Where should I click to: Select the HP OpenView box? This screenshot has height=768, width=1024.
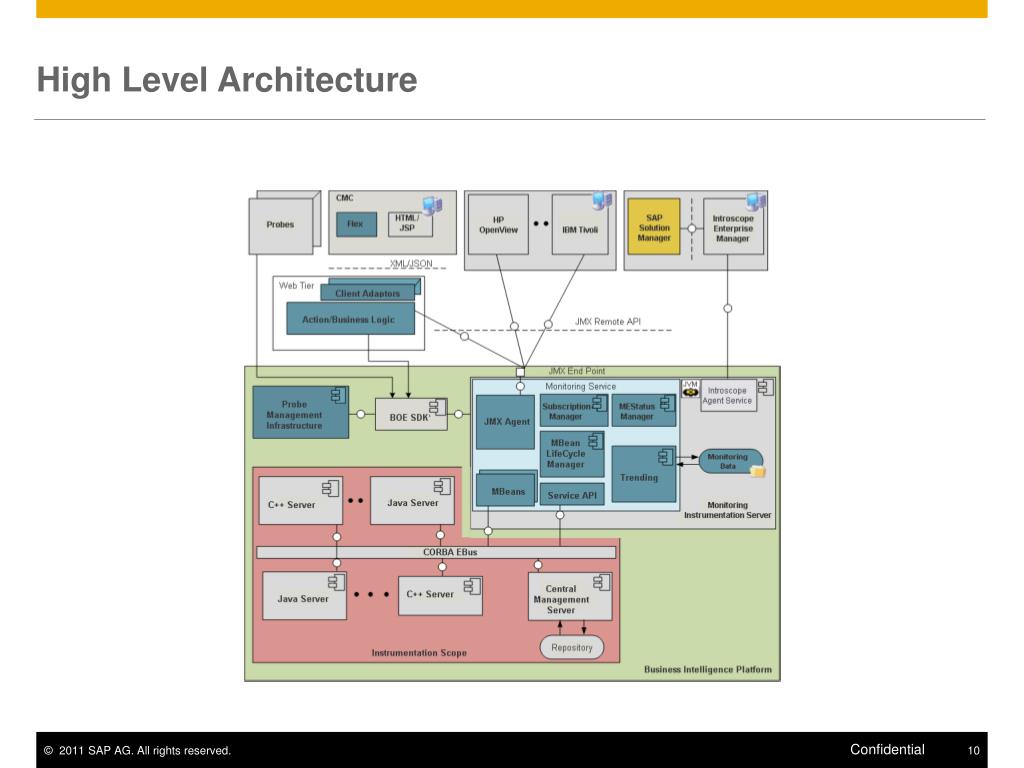[498, 225]
